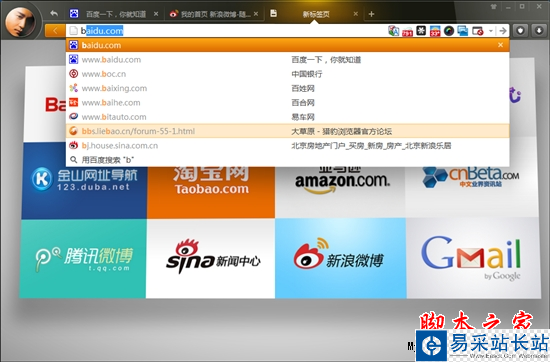Image resolution: width=550 pixels, height=362 pixels.
Task: Open the security shield button
Action: tap(520, 31)
